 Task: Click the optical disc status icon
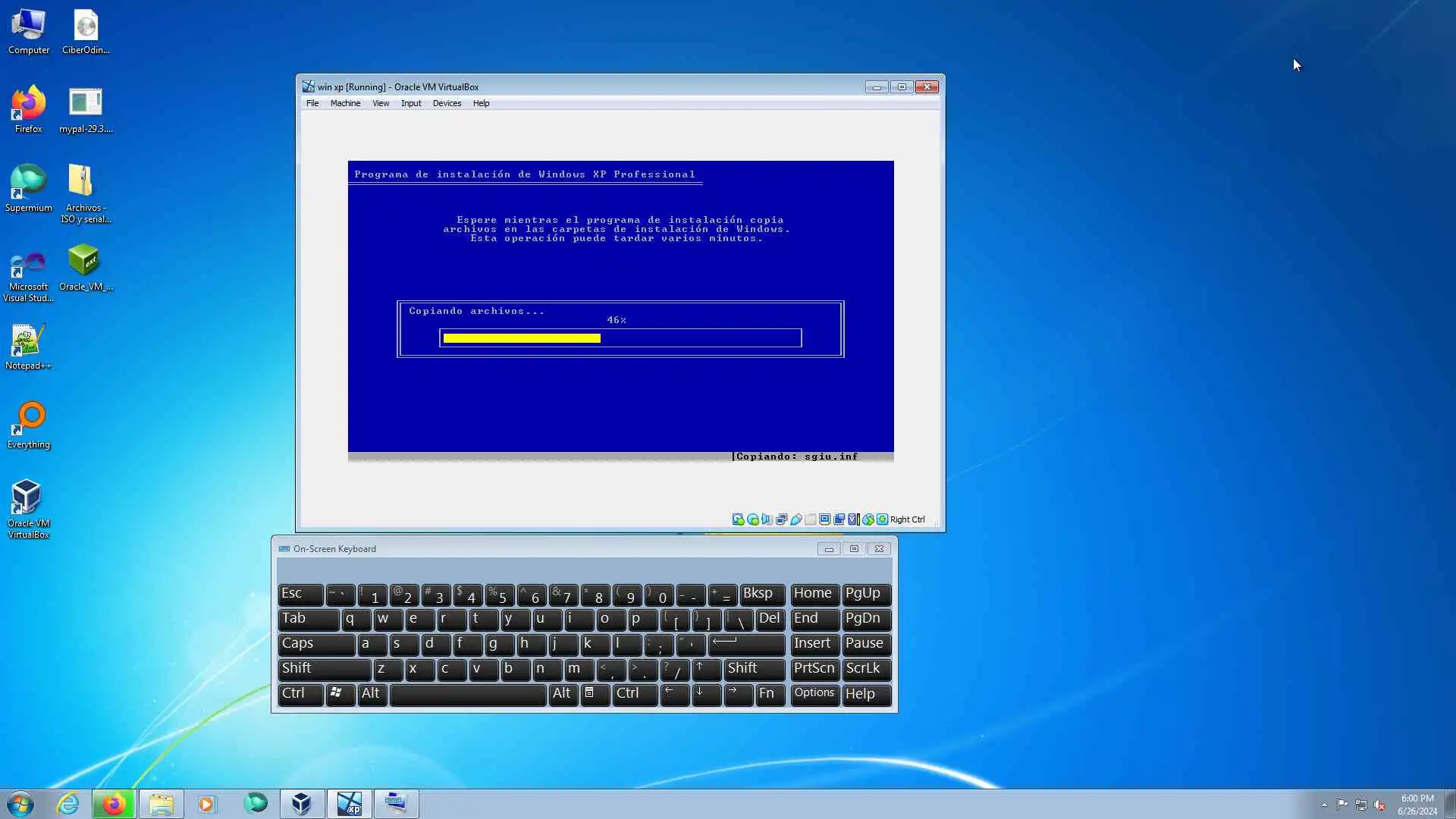pyautogui.click(x=752, y=519)
